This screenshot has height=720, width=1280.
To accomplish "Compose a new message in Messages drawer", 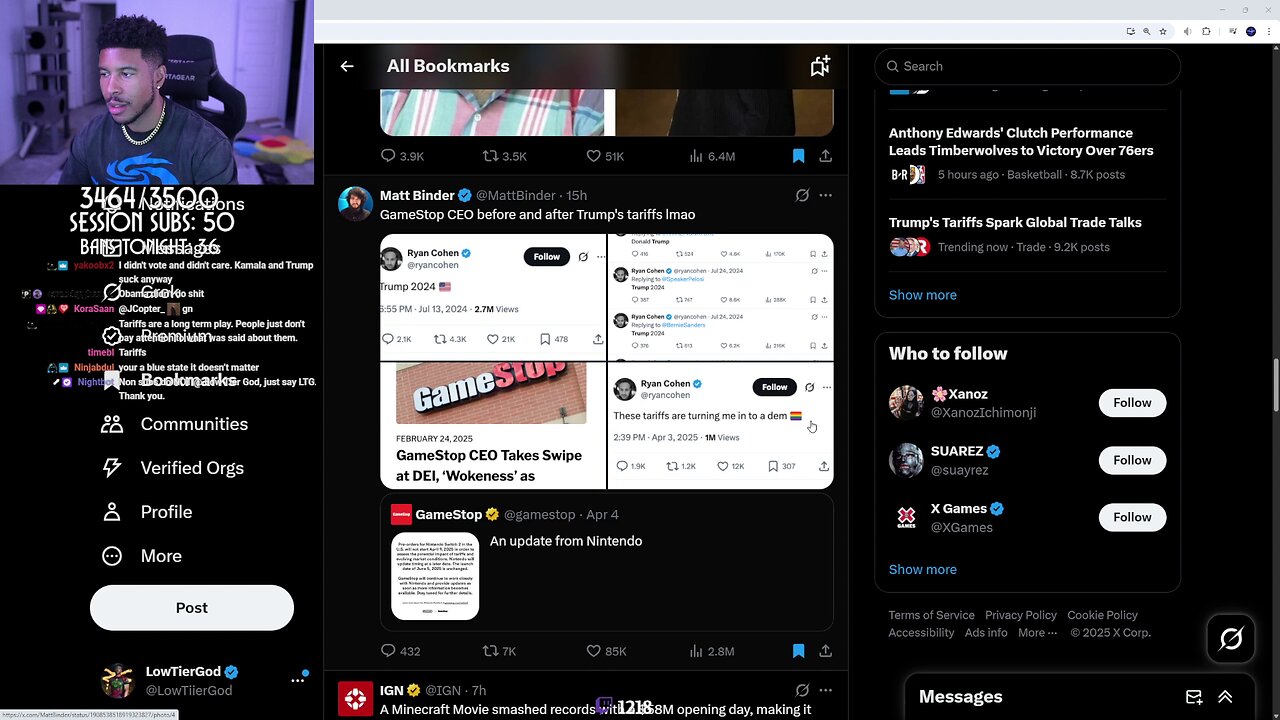I will (1194, 697).
